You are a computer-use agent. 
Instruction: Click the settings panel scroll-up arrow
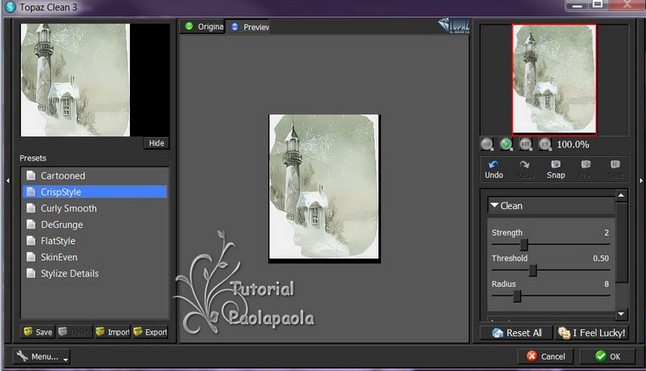pyautogui.click(x=621, y=195)
